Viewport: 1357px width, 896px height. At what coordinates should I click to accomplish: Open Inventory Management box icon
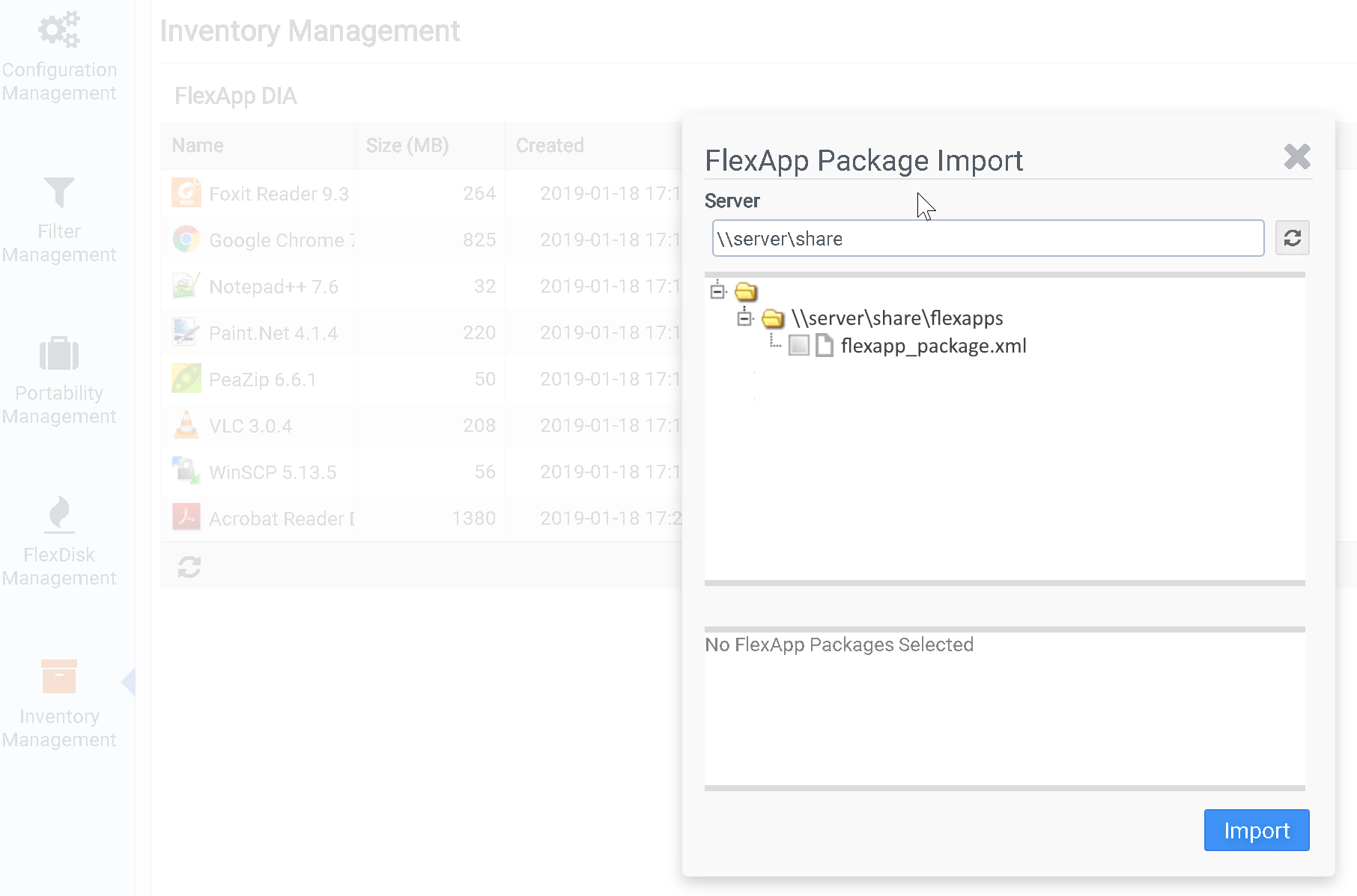point(59,676)
